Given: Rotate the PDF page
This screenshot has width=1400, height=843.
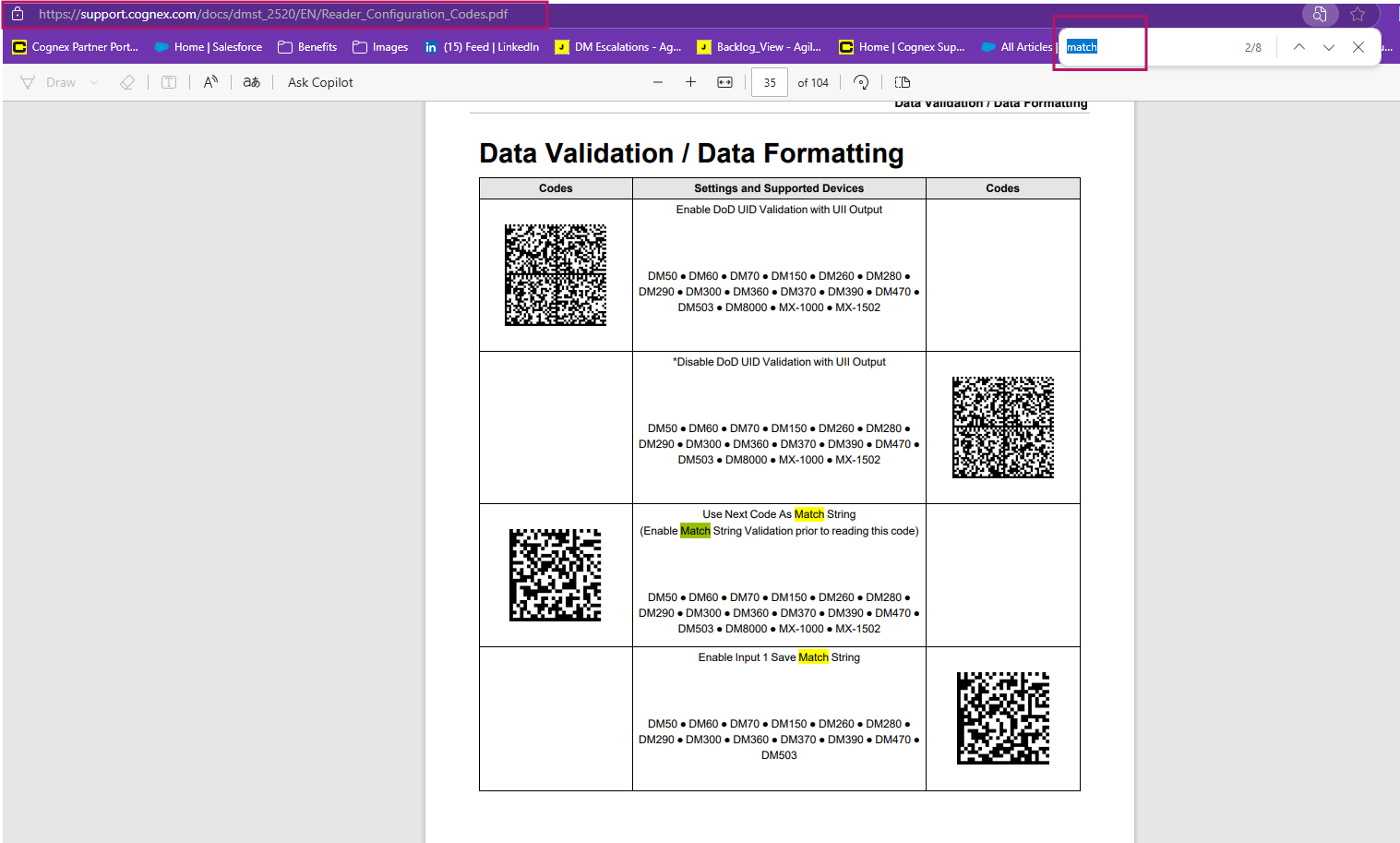Looking at the screenshot, I should click(861, 82).
